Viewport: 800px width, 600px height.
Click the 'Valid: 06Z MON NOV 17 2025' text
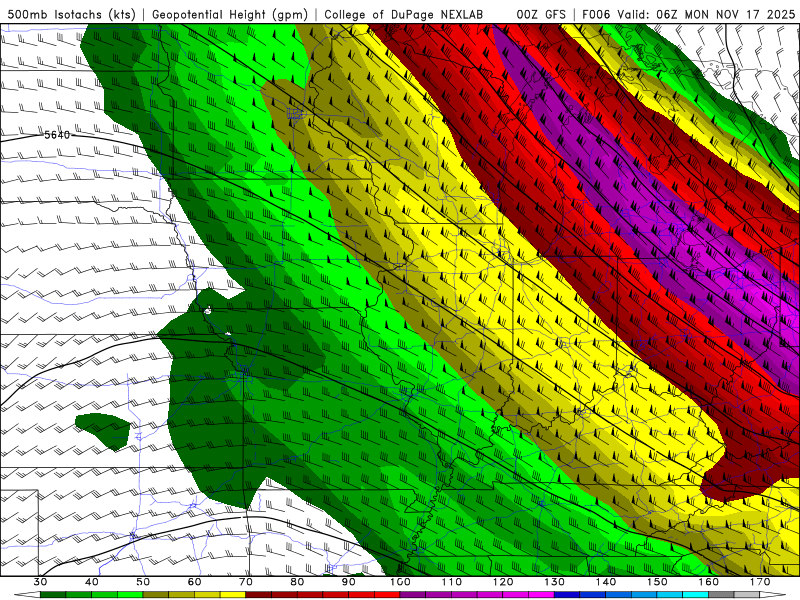point(706,14)
